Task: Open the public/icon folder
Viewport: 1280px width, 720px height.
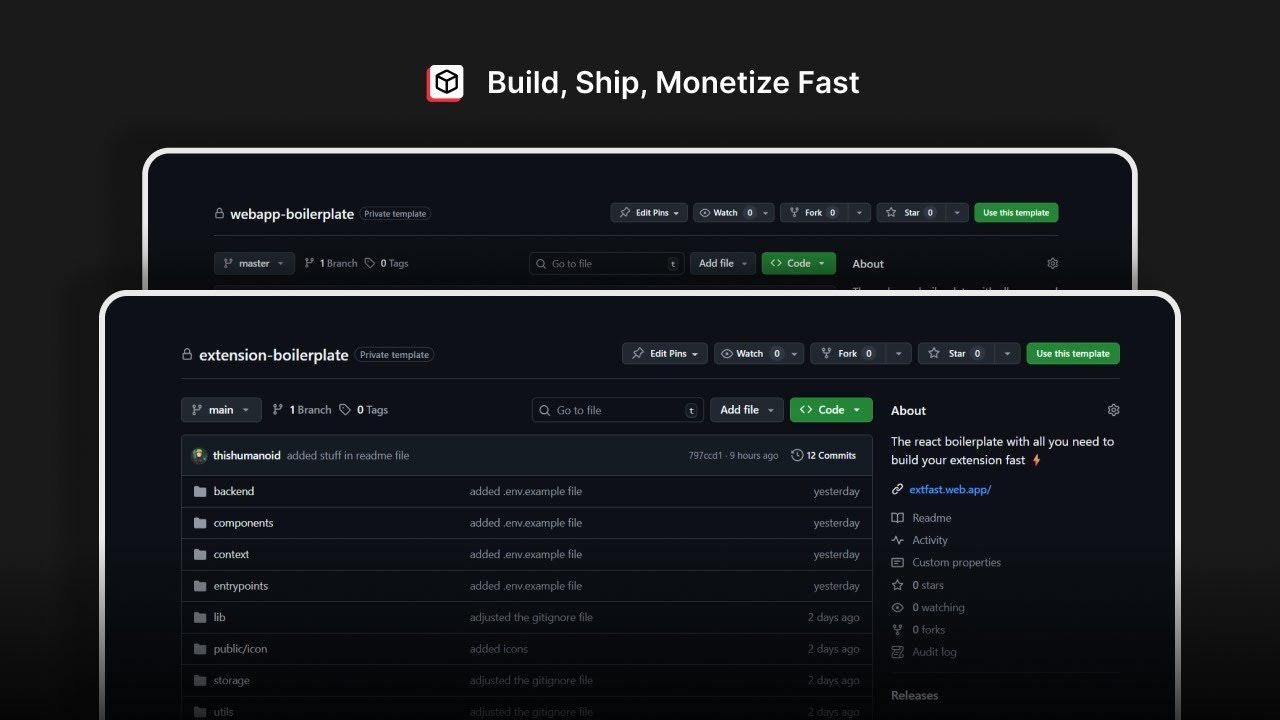Action: coord(240,649)
